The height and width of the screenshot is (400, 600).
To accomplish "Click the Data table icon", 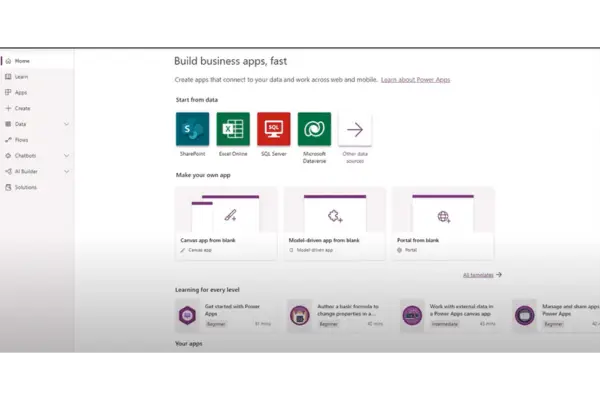I will tap(8, 124).
